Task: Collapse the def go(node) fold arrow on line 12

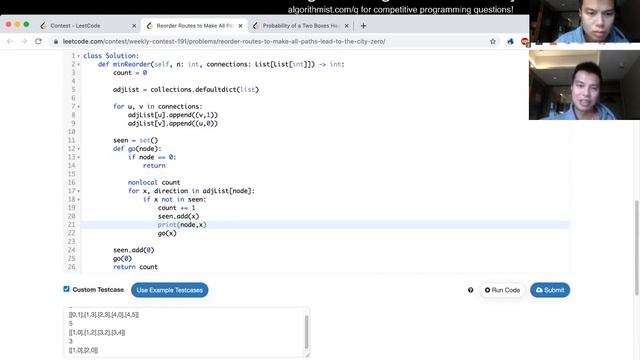Action: [x=78, y=149]
